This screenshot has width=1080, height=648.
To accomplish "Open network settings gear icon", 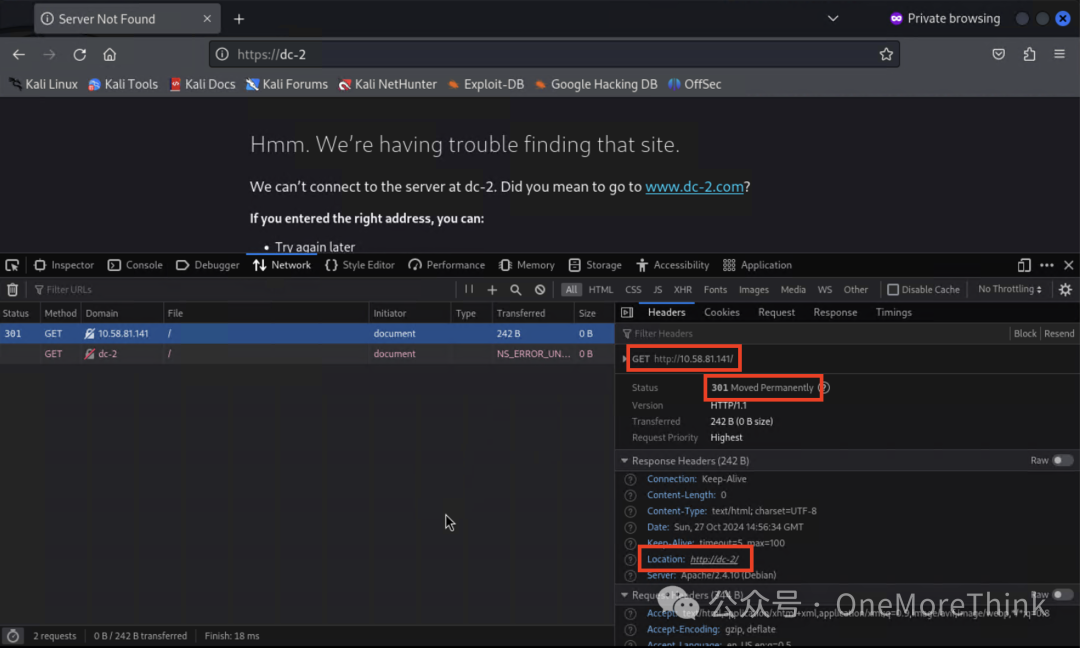I will 1066,290.
